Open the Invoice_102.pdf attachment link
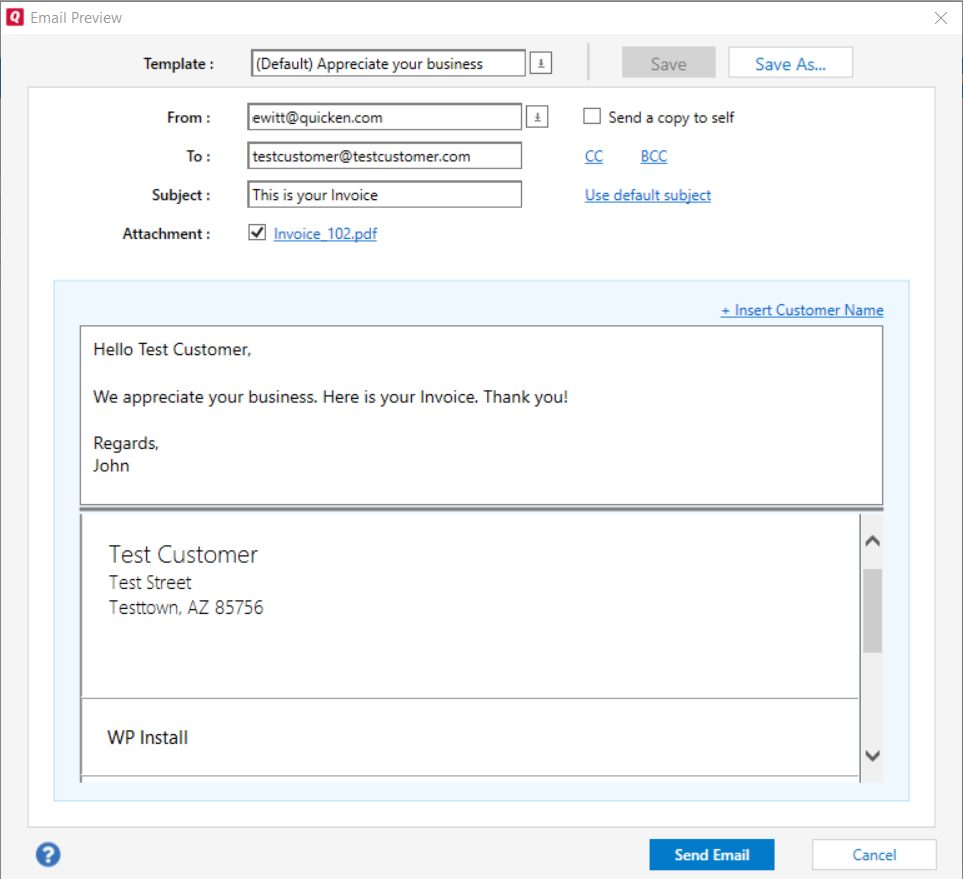Image resolution: width=963 pixels, height=879 pixels. tap(325, 232)
